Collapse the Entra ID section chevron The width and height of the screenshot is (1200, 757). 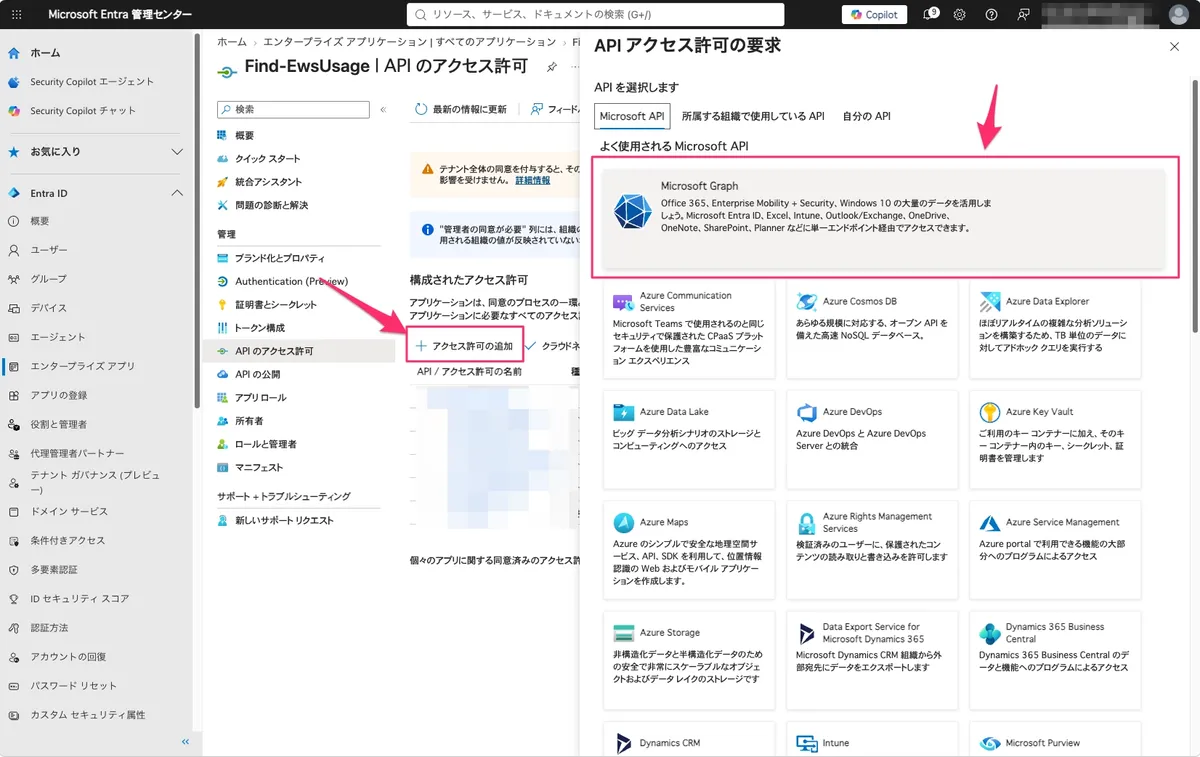point(177,193)
